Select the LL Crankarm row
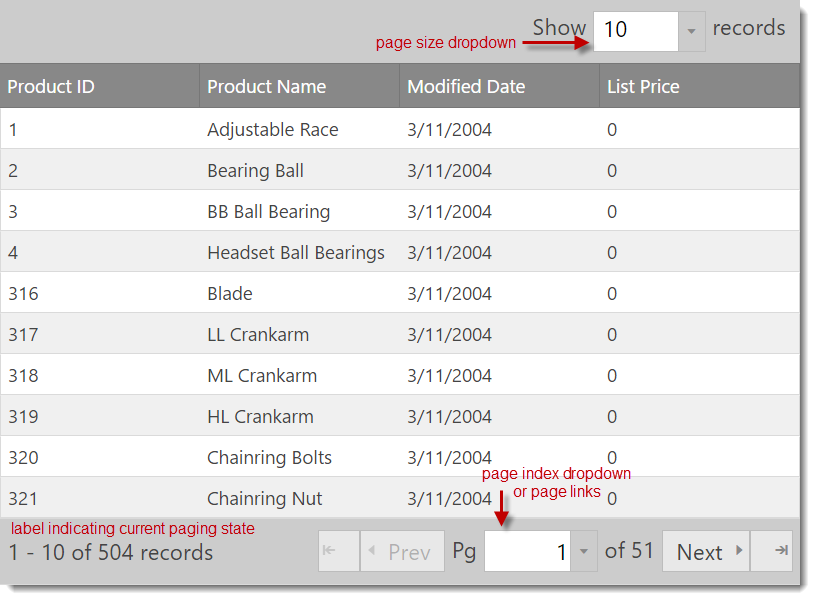 pyautogui.click(x=258, y=335)
